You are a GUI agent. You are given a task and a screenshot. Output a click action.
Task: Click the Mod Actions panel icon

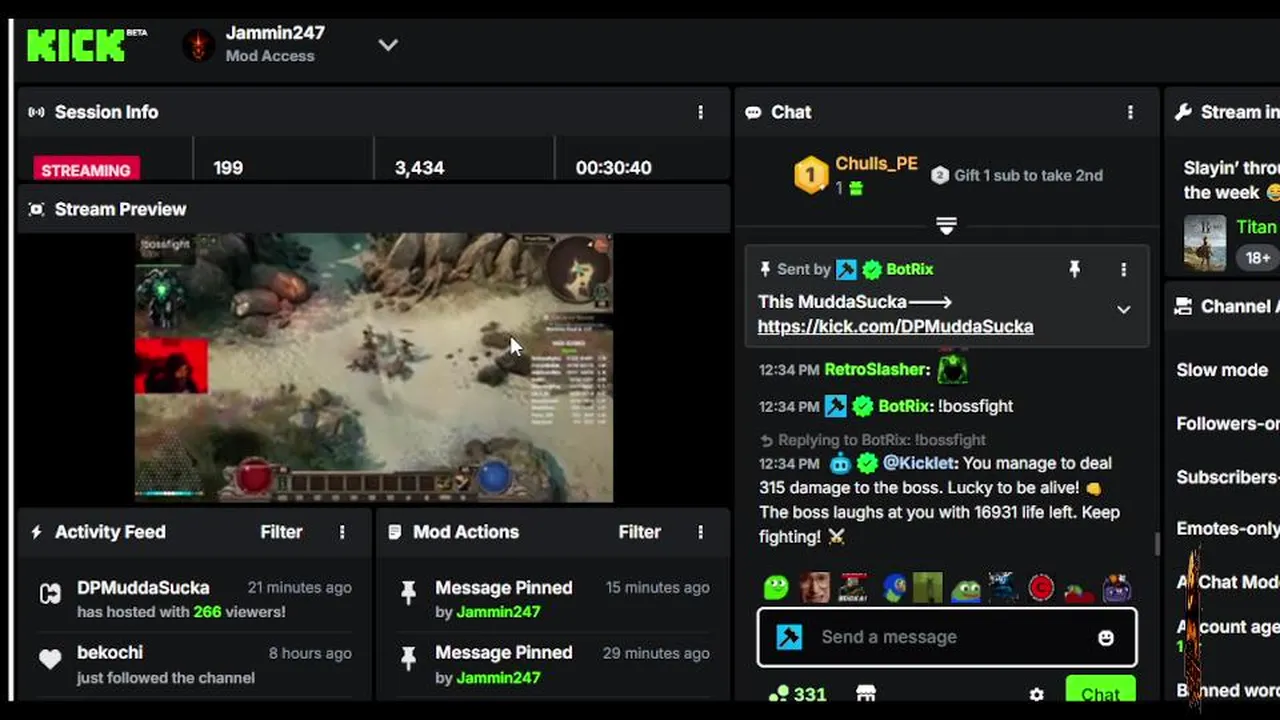coord(395,532)
